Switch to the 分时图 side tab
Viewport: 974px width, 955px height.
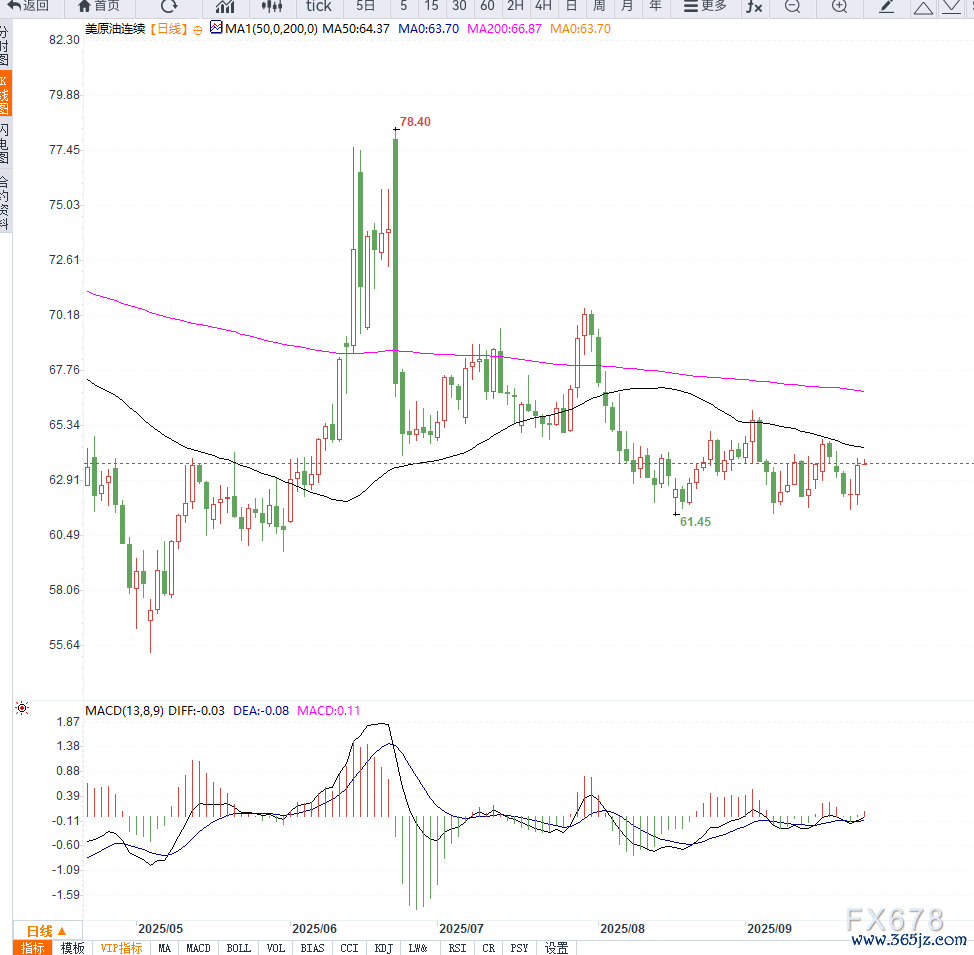5,47
